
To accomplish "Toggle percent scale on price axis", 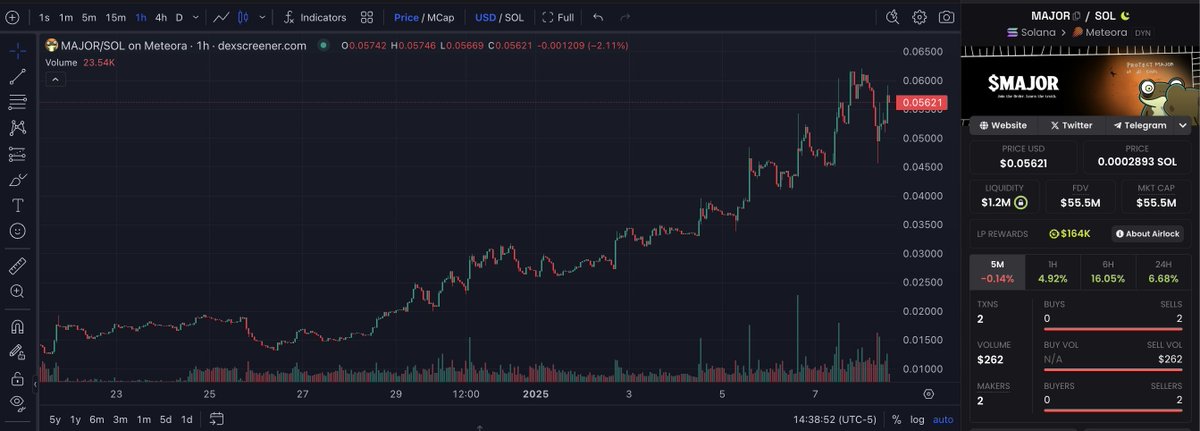I will pyautogui.click(x=896, y=420).
